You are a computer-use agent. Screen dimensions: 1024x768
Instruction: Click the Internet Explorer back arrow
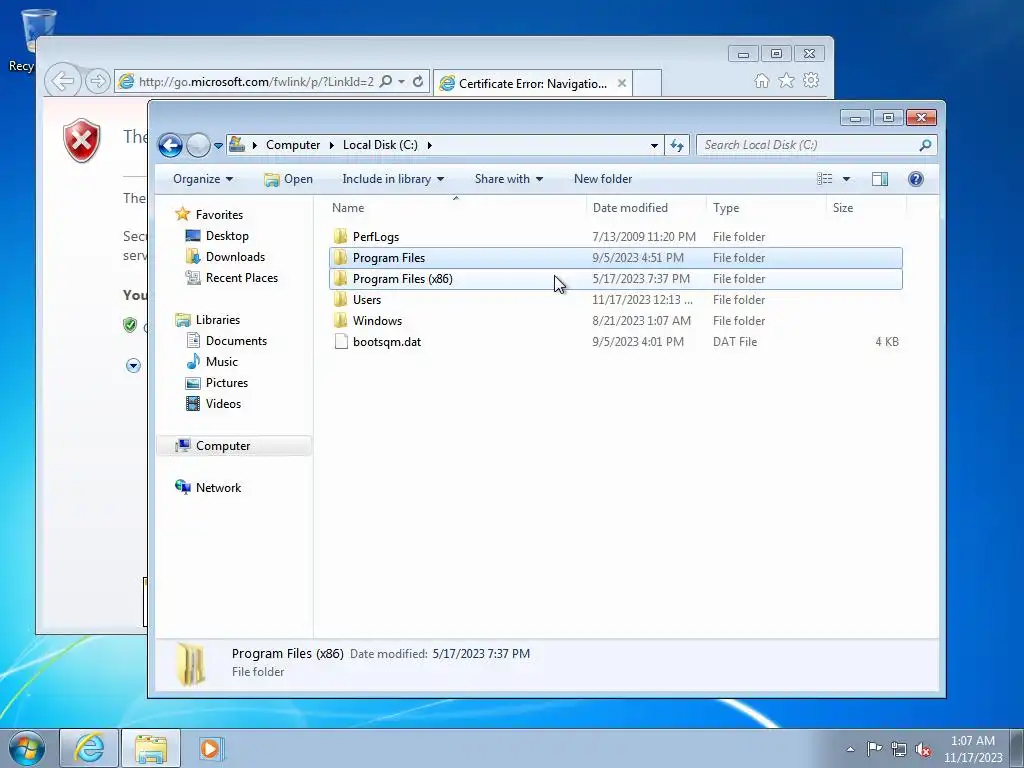click(63, 82)
